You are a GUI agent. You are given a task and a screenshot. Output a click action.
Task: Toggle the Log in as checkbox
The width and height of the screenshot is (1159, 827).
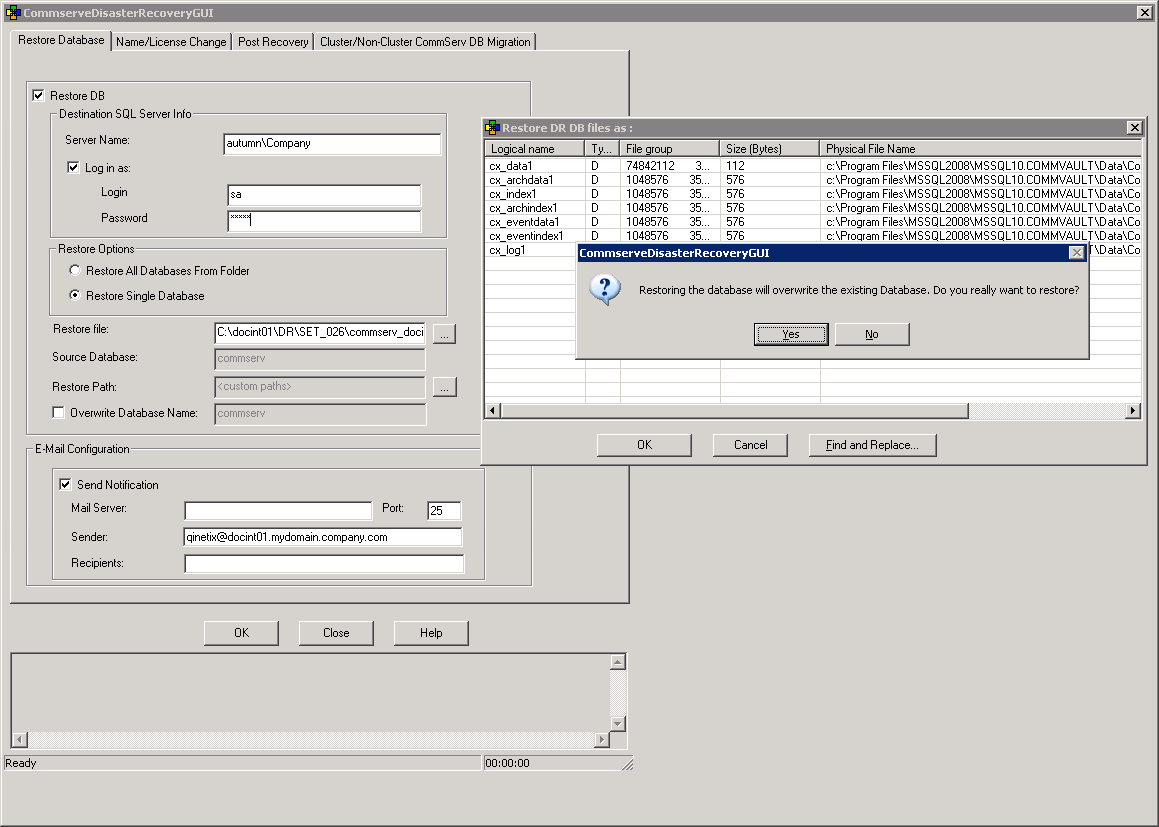73,168
